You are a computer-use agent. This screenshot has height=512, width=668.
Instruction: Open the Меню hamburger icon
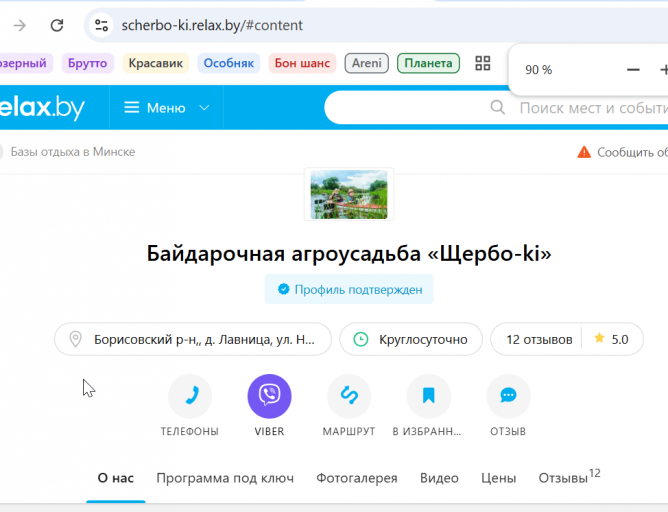(x=132, y=108)
